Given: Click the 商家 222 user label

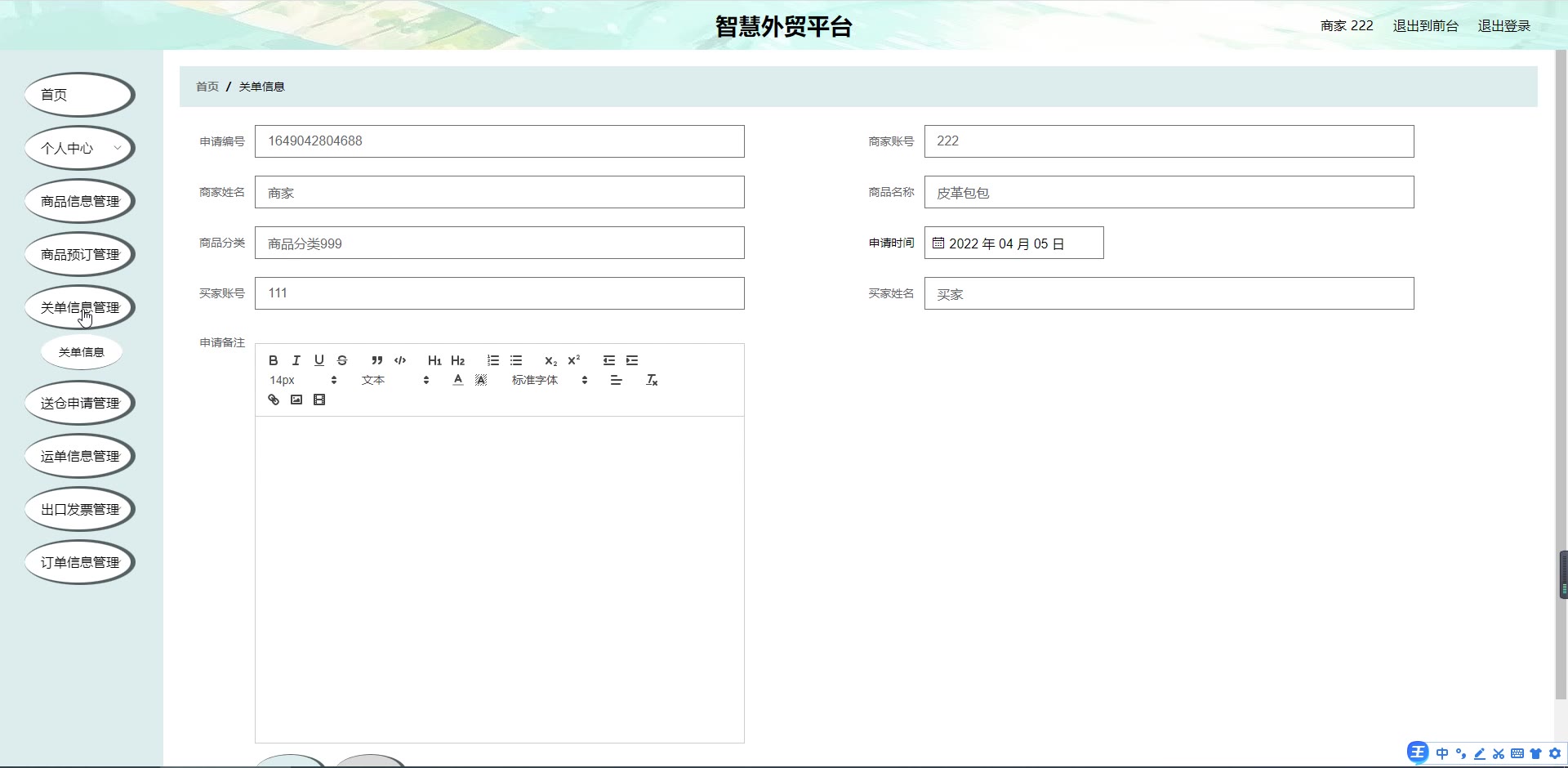Looking at the screenshot, I should coord(1347,26).
